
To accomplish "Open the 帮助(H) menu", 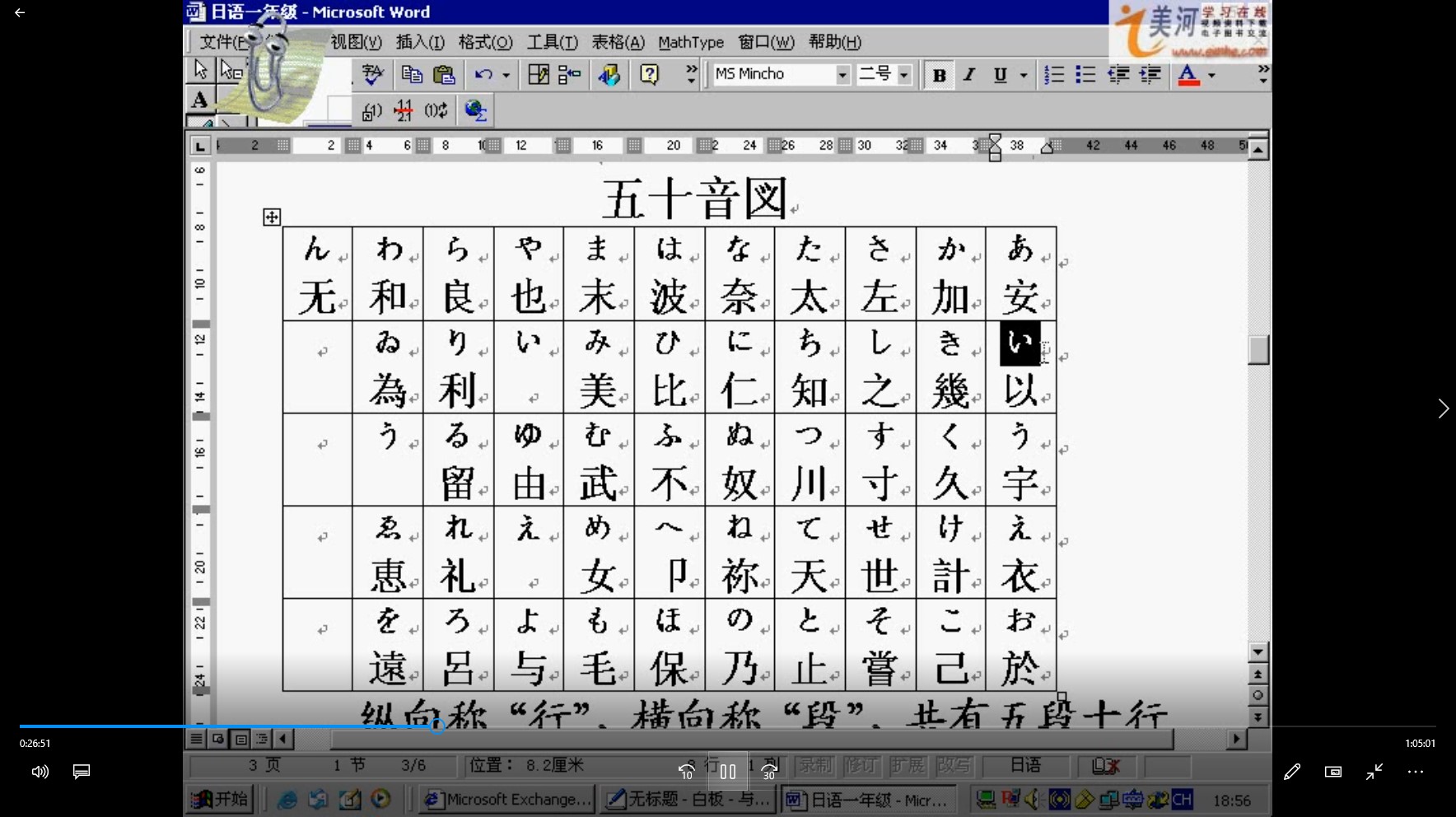I will tap(835, 42).
